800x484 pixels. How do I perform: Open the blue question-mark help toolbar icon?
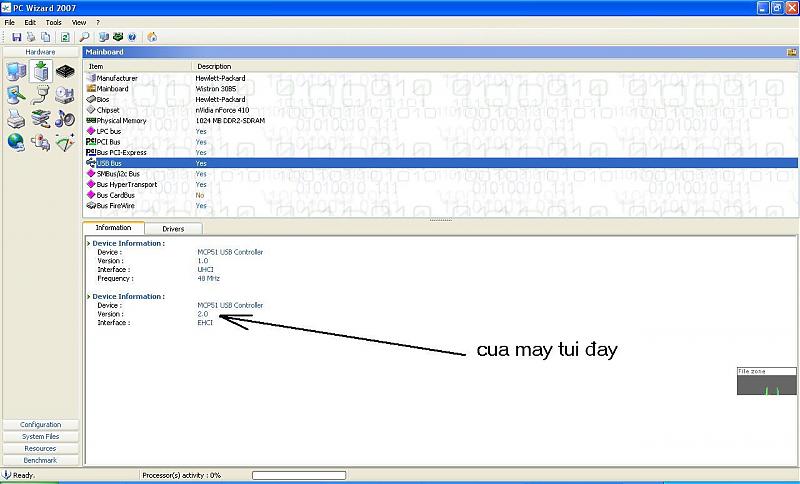(x=132, y=37)
